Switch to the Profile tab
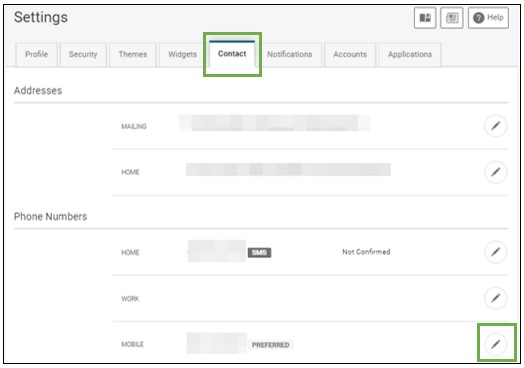The image size is (524, 368). pyautogui.click(x=37, y=54)
